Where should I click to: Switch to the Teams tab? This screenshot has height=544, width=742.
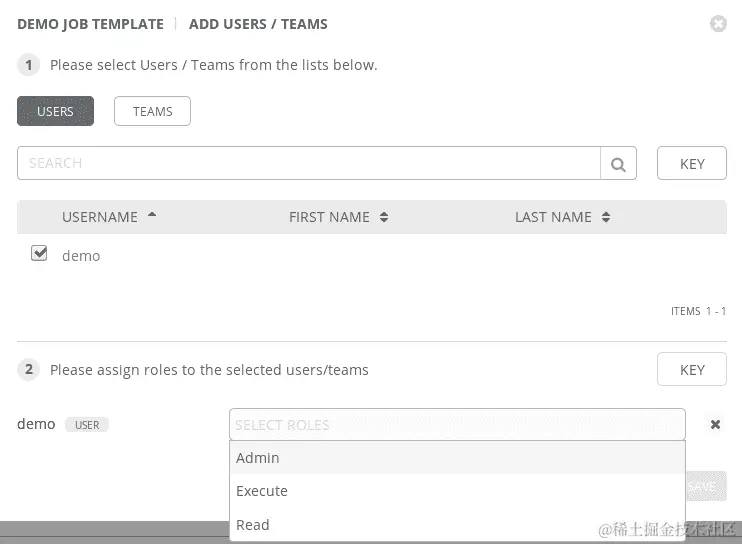(x=152, y=111)
